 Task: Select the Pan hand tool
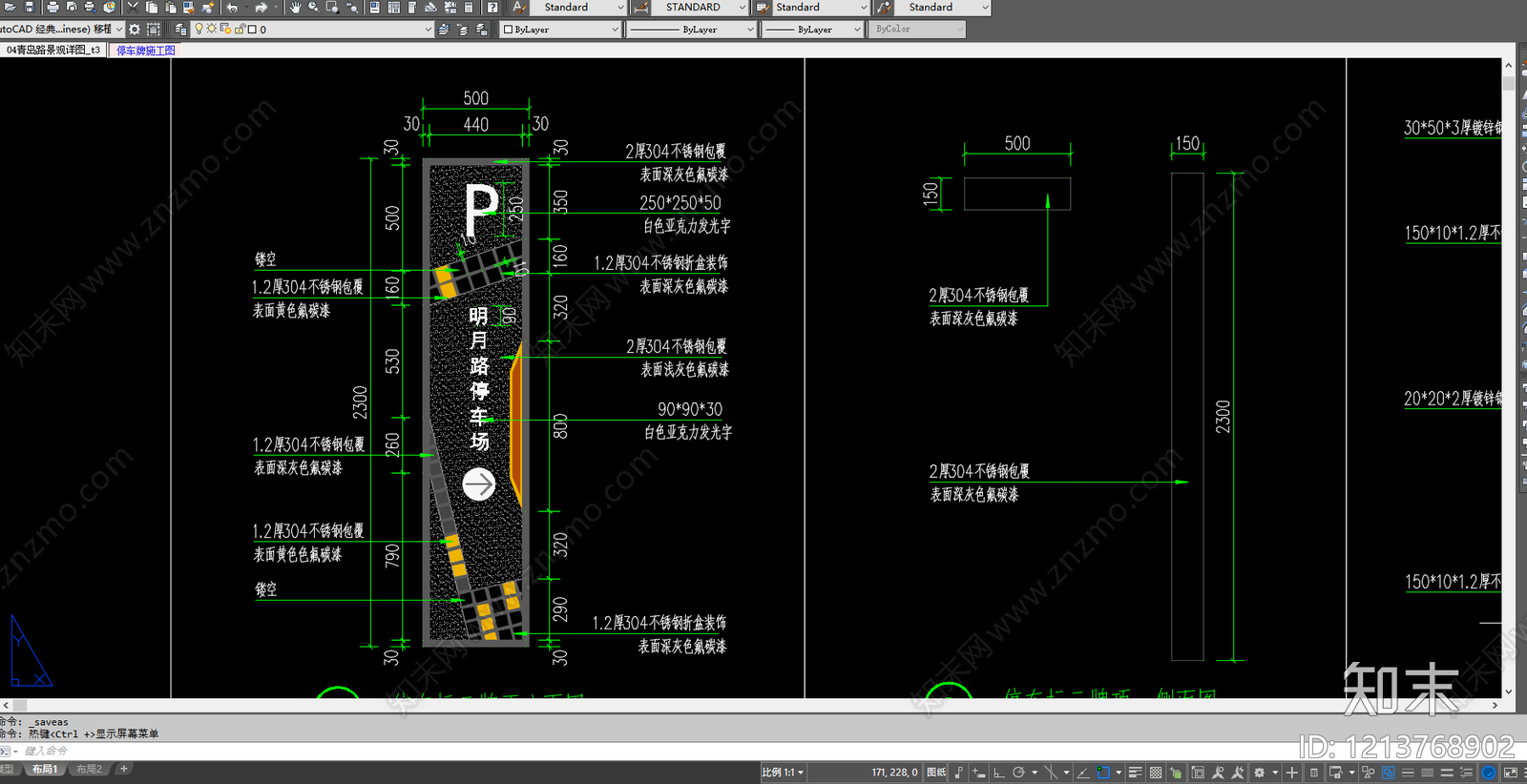click(x=295, y=7)
